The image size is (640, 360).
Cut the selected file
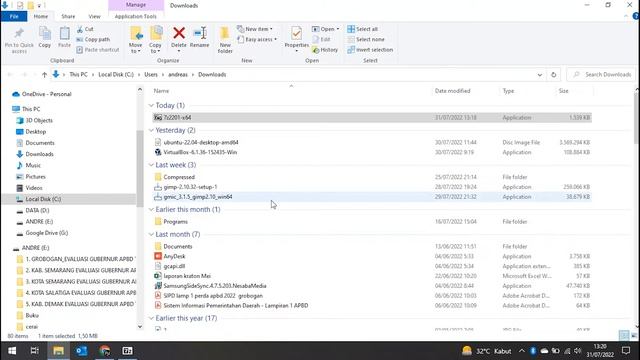coord(85,29)
